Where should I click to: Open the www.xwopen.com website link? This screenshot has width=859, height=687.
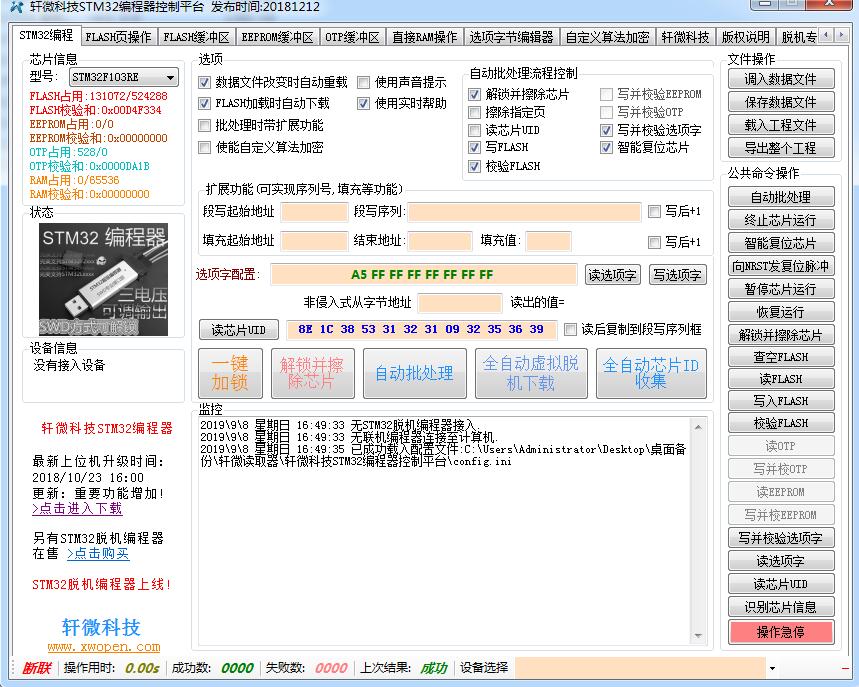(103, 647)
